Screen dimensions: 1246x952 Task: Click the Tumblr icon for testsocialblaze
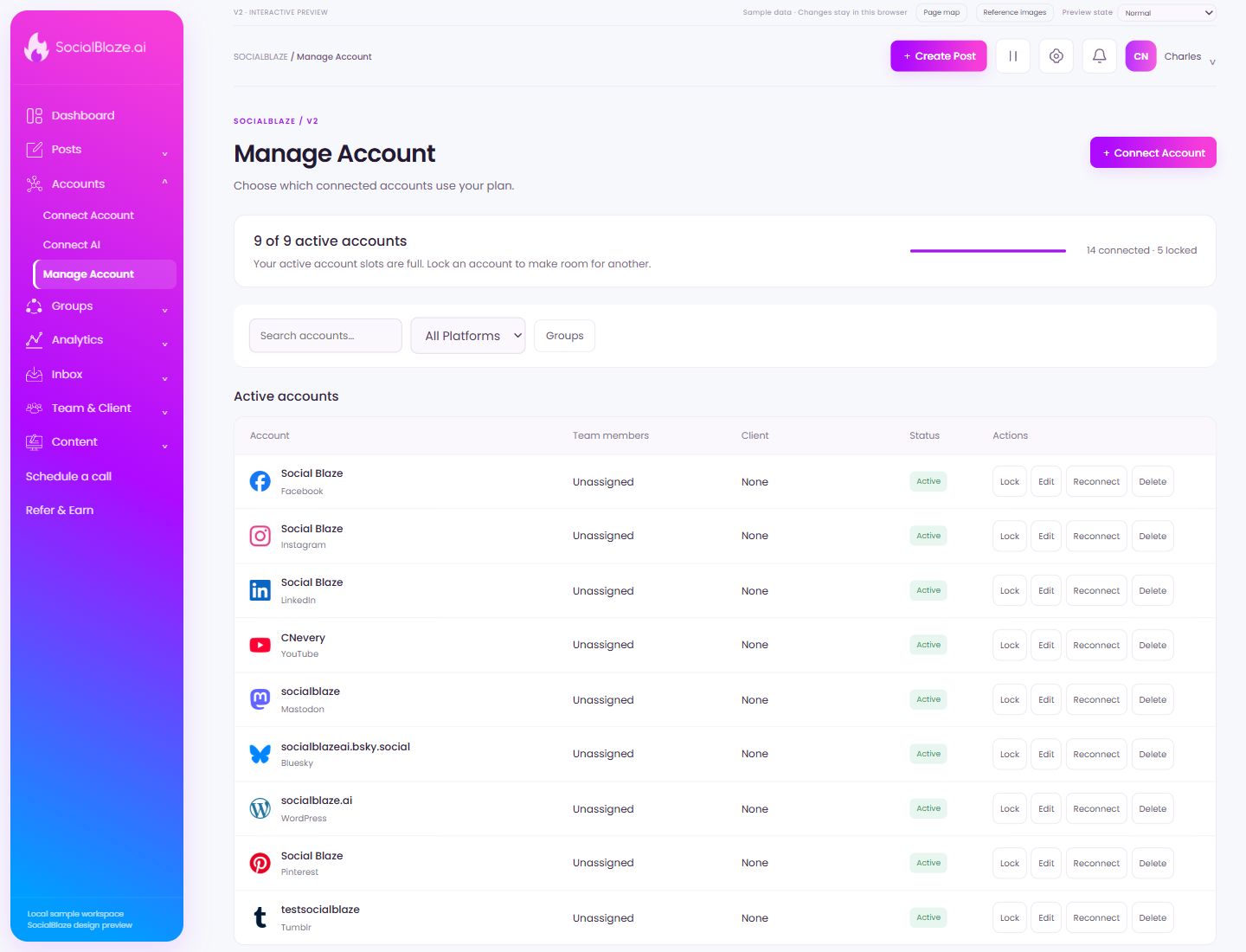tap(260, 917)
